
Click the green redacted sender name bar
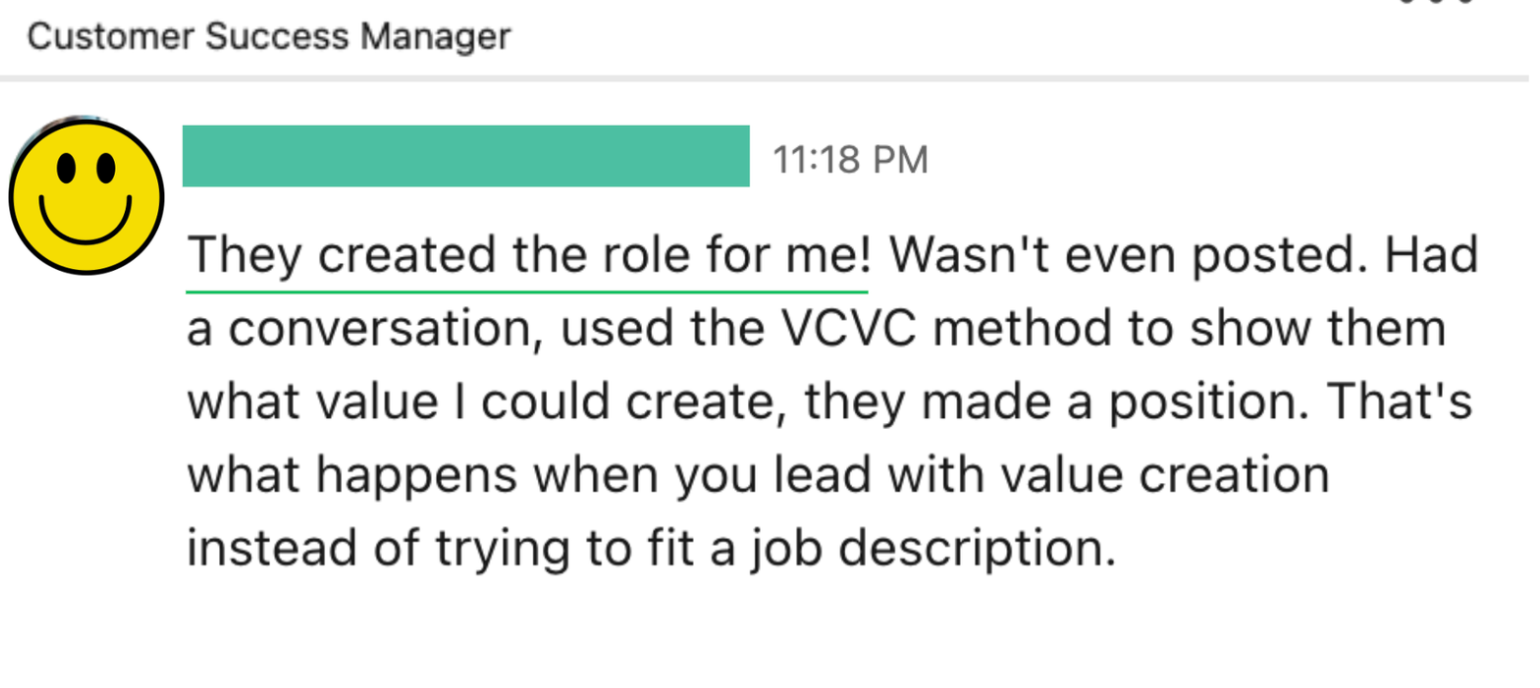click(465, 156)
